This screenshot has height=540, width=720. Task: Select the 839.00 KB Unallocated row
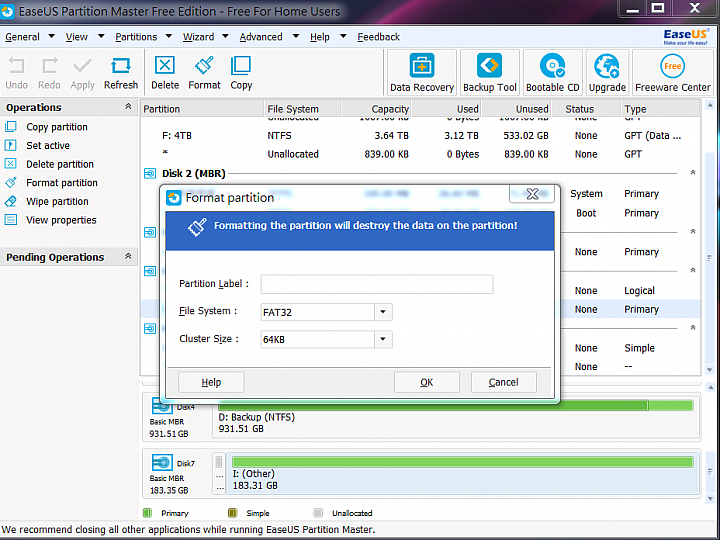coord(420,154)
